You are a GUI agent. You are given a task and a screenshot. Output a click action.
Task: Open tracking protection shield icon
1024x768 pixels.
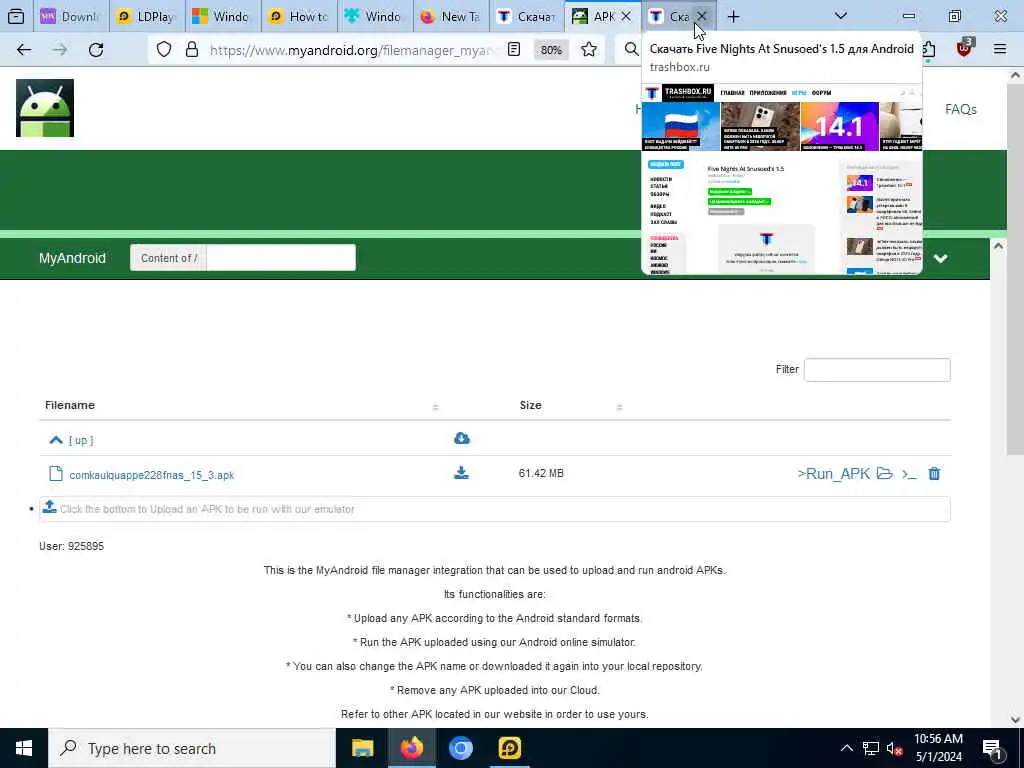point(164,50)
